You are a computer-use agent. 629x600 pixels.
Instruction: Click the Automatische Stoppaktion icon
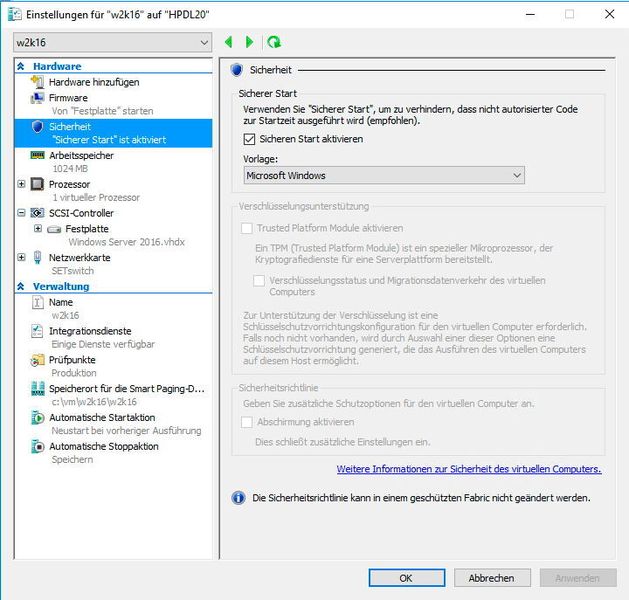[37, 446]
